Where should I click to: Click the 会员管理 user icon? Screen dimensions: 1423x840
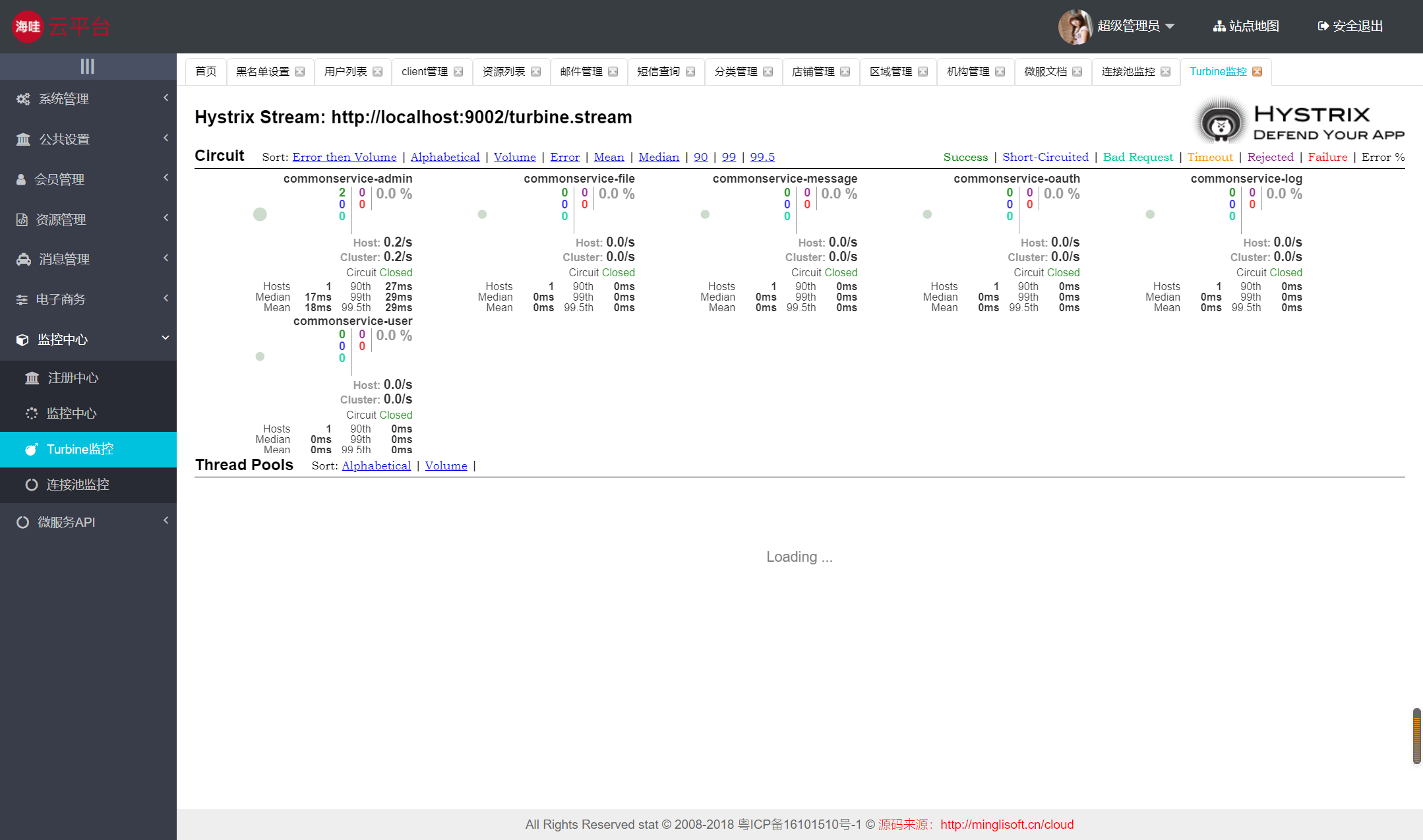coord(21,179)
